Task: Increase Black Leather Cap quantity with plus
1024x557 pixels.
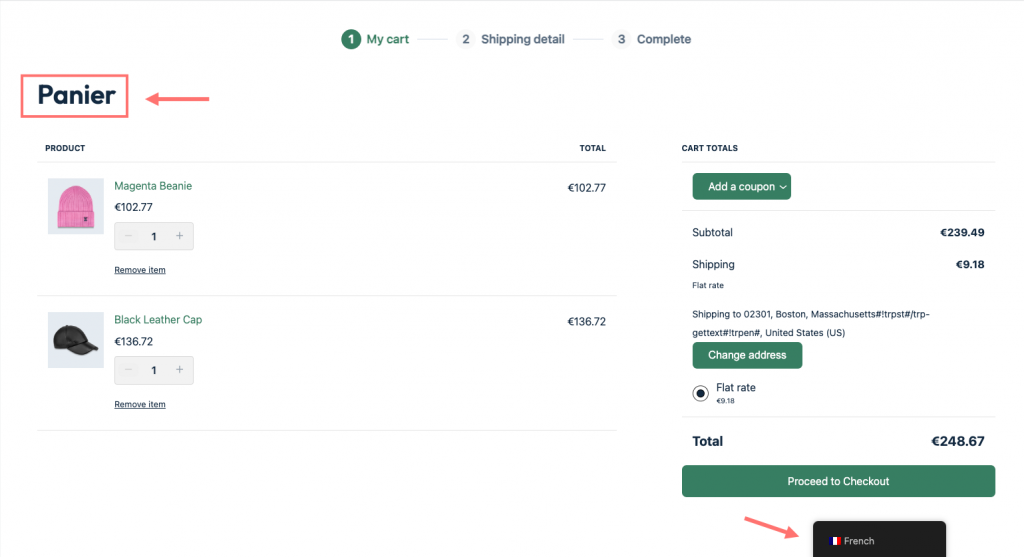Action: pos(180,370)
